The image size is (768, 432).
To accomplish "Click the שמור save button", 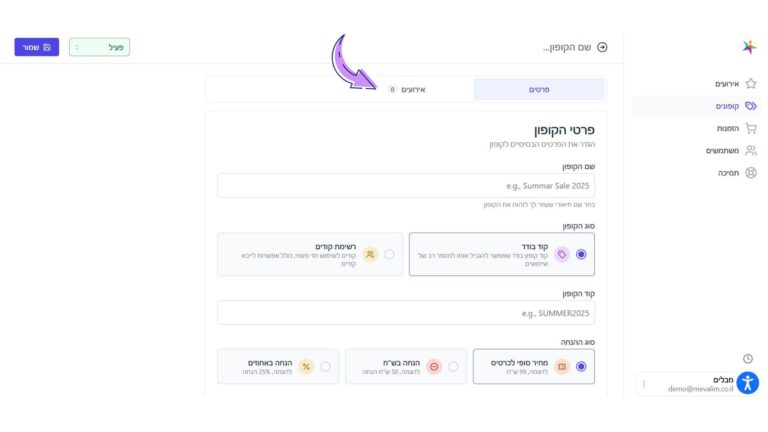I will pos(37,47).
